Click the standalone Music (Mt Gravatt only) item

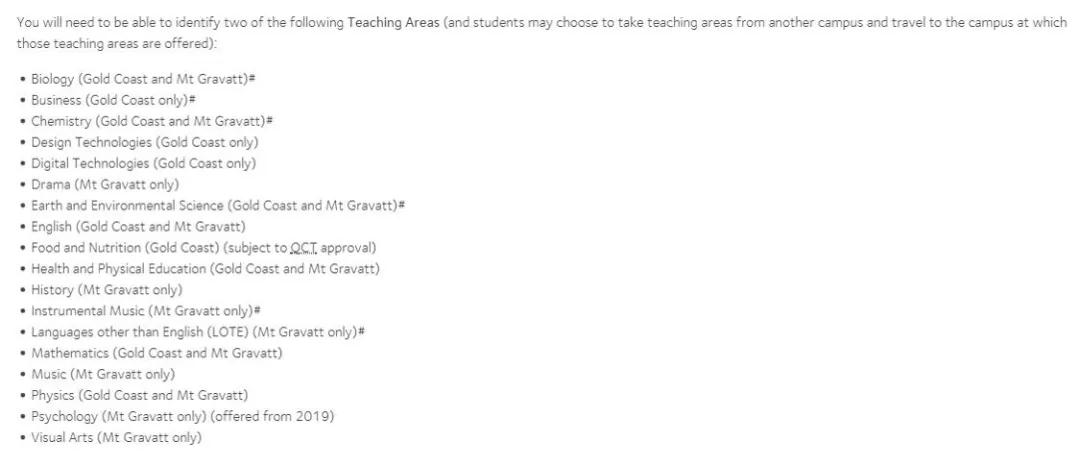tap(103, 374)
